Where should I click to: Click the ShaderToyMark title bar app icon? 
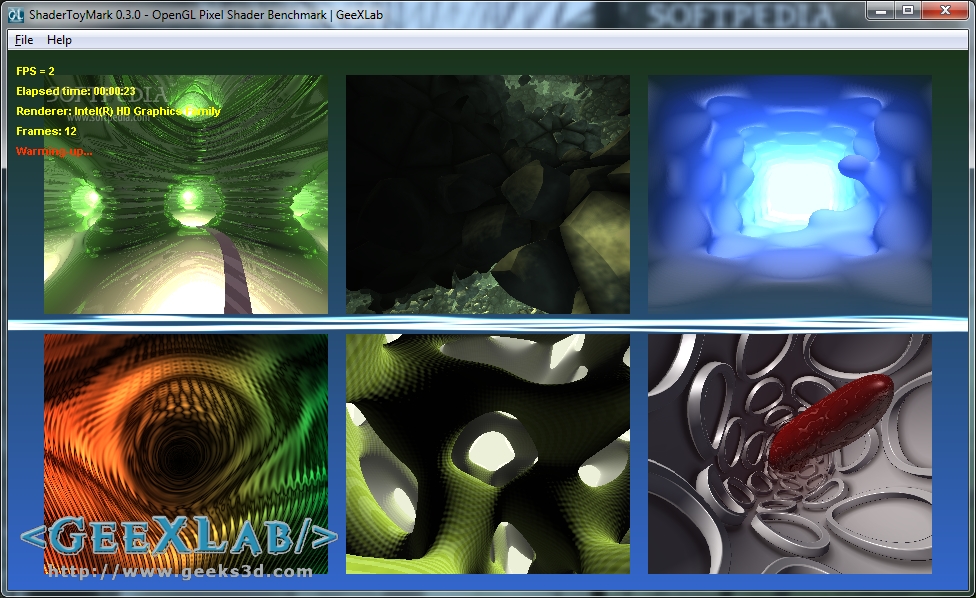tap(16, 14)
